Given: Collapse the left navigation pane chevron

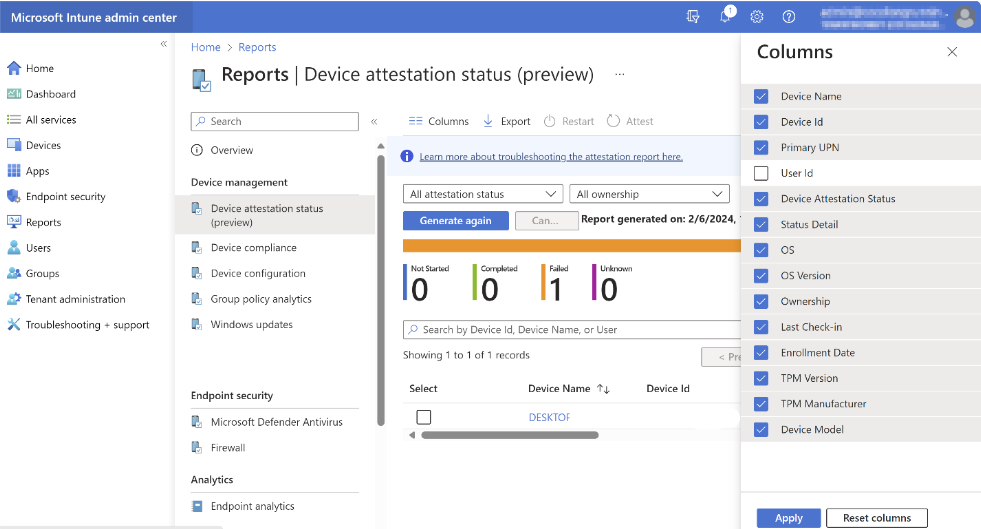Looking at the screenshot, I should [164, 44].
